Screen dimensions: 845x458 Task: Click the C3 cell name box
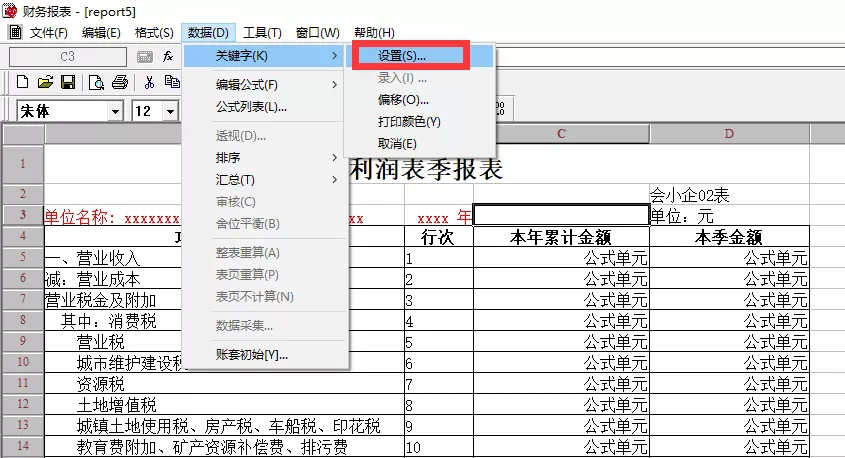tap(68, 57)
